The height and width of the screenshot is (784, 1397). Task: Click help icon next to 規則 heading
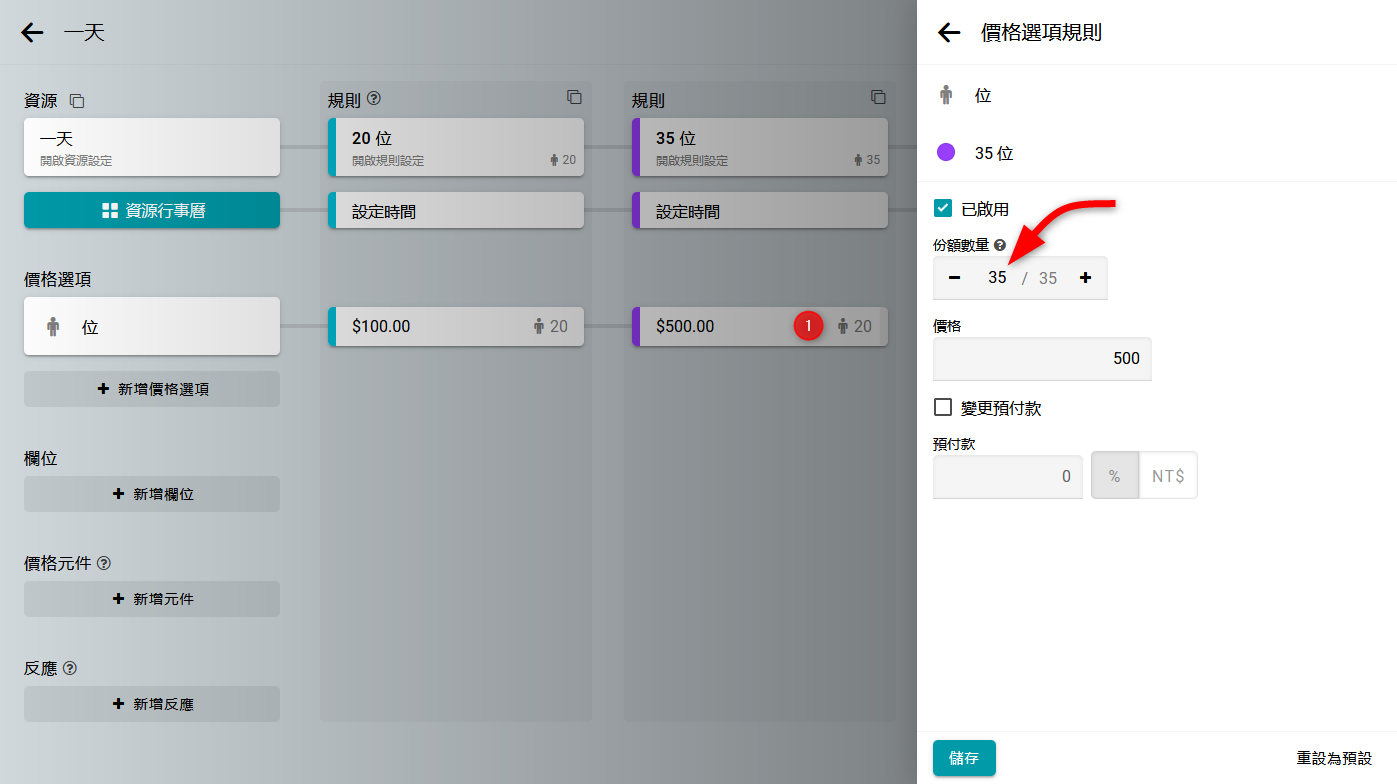[x=374, y=99]
